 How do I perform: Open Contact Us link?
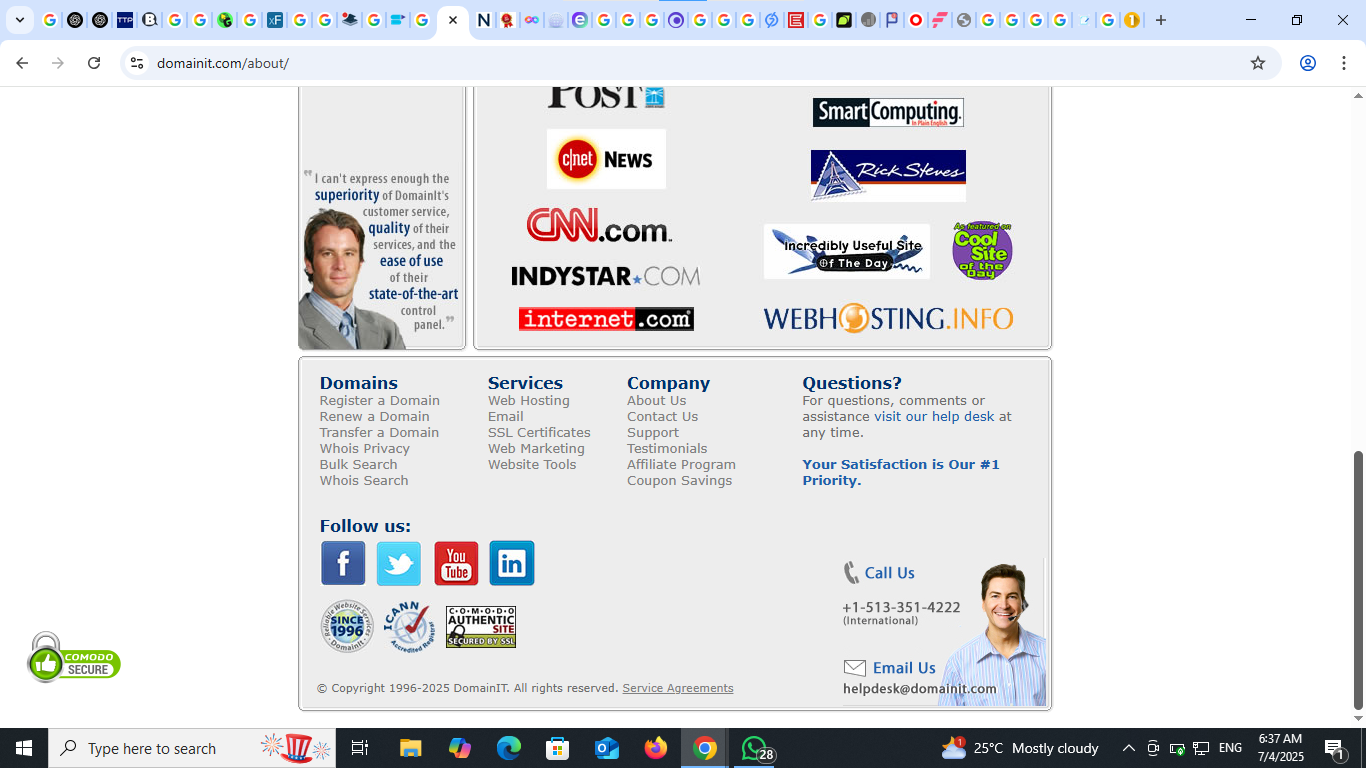click(x=662, y=416)
